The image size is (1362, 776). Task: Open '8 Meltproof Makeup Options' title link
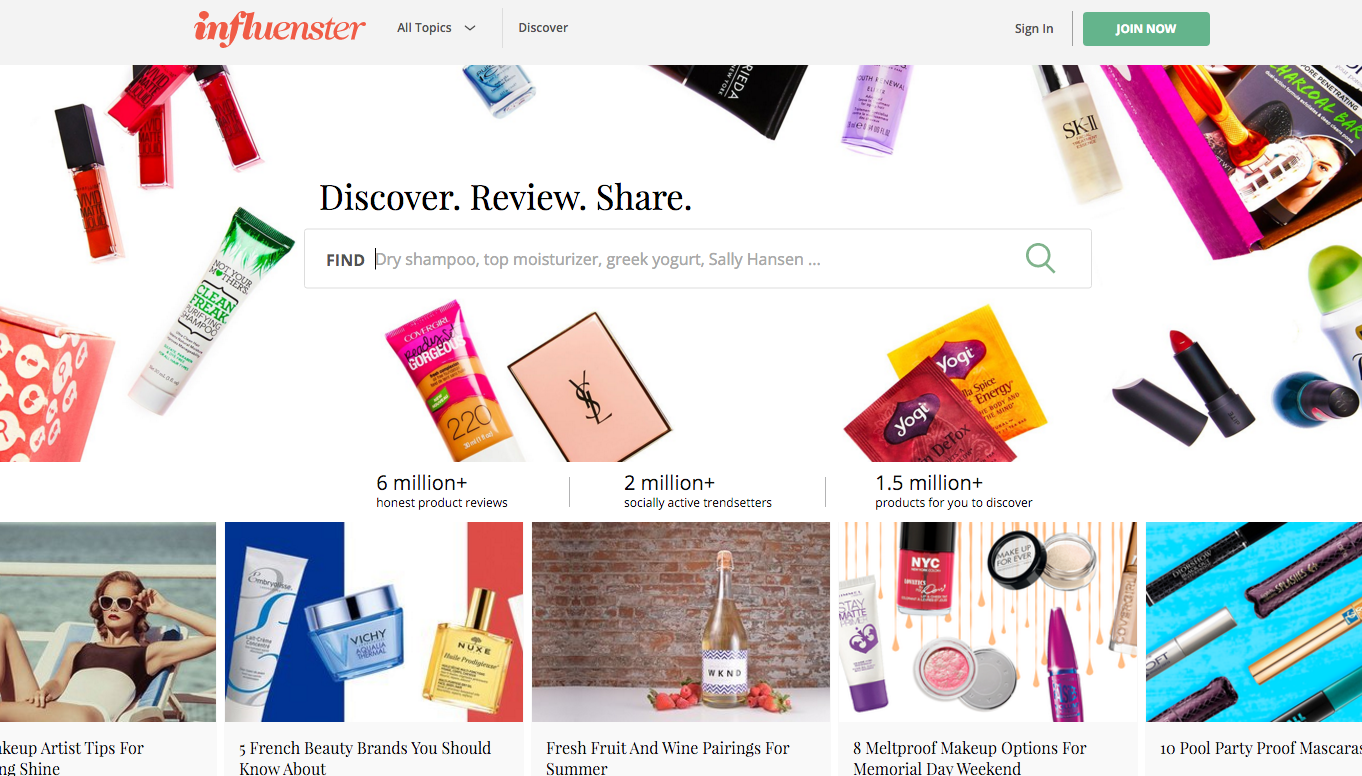970,758
